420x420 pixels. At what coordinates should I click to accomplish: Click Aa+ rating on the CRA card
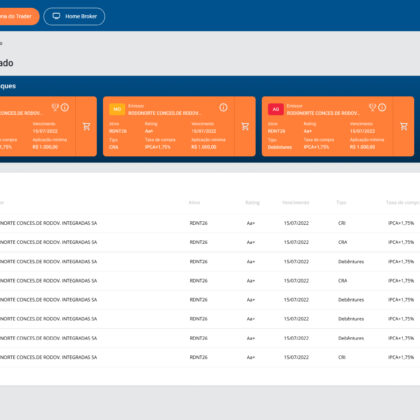pyautogui.click(x=149, y=131)
